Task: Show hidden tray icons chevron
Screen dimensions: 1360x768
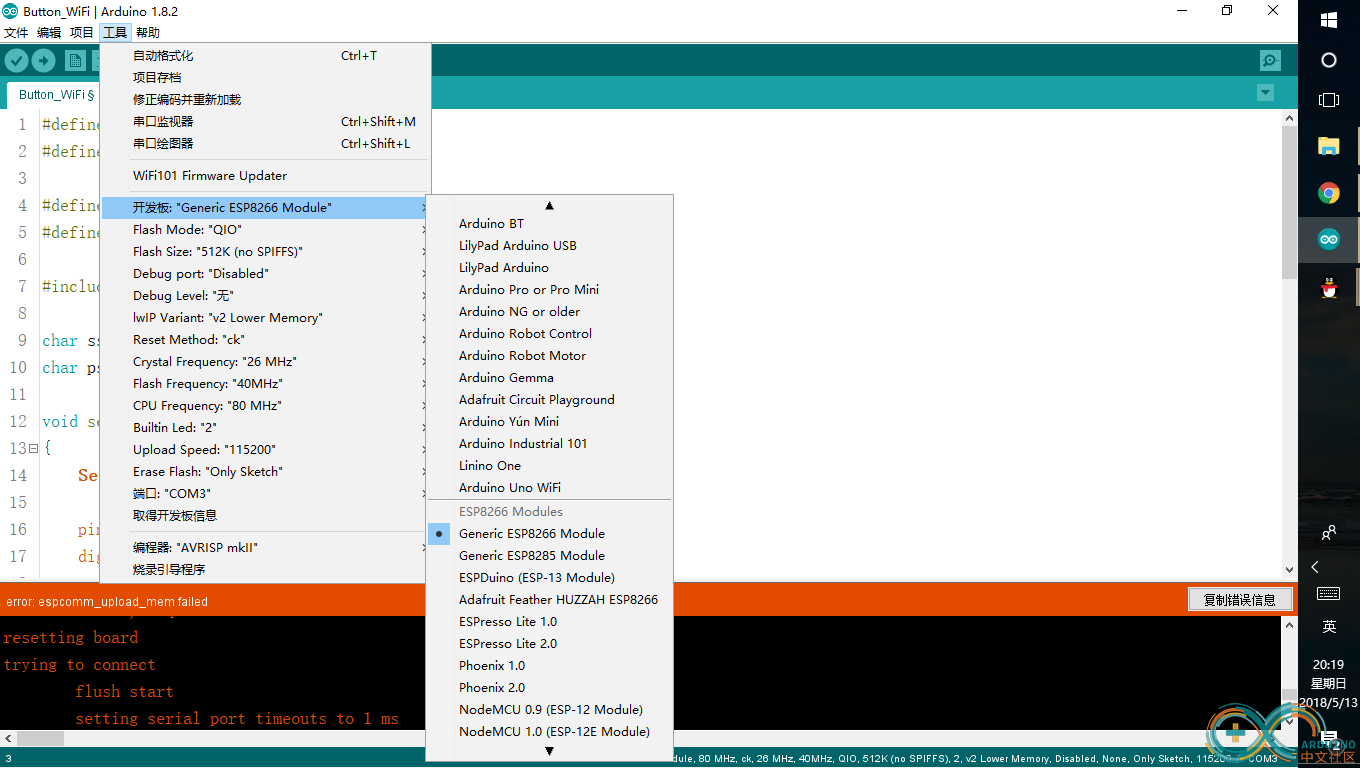Action: click(1315, 567)
